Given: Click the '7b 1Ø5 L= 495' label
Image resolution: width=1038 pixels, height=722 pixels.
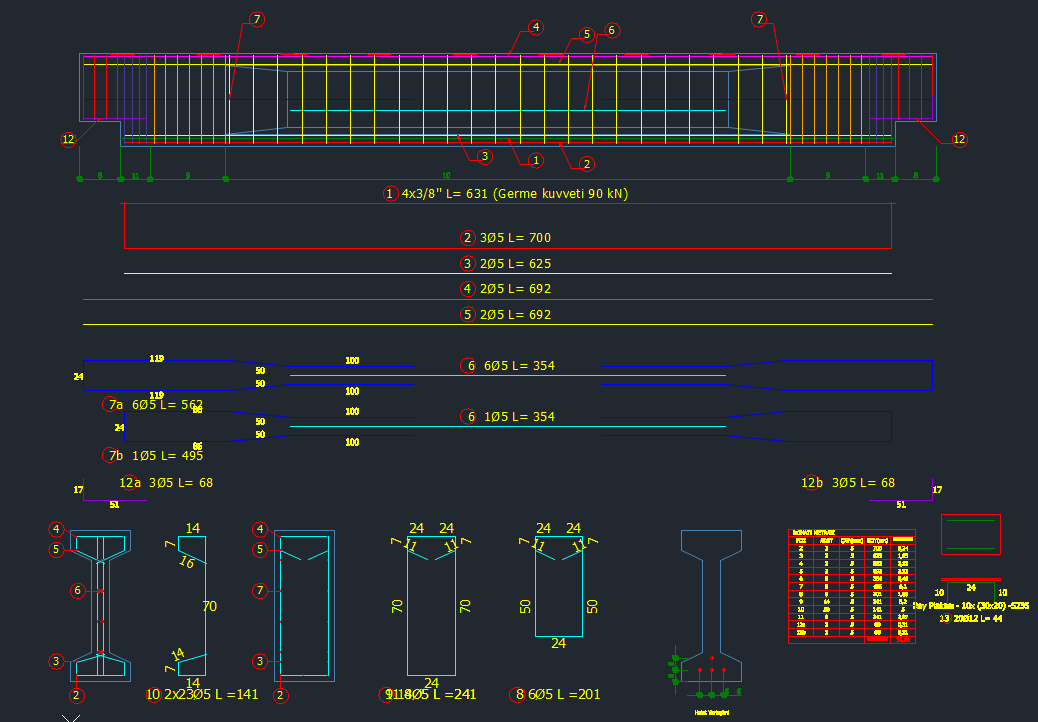Looking at the screenshot, I should pos(154,456).
